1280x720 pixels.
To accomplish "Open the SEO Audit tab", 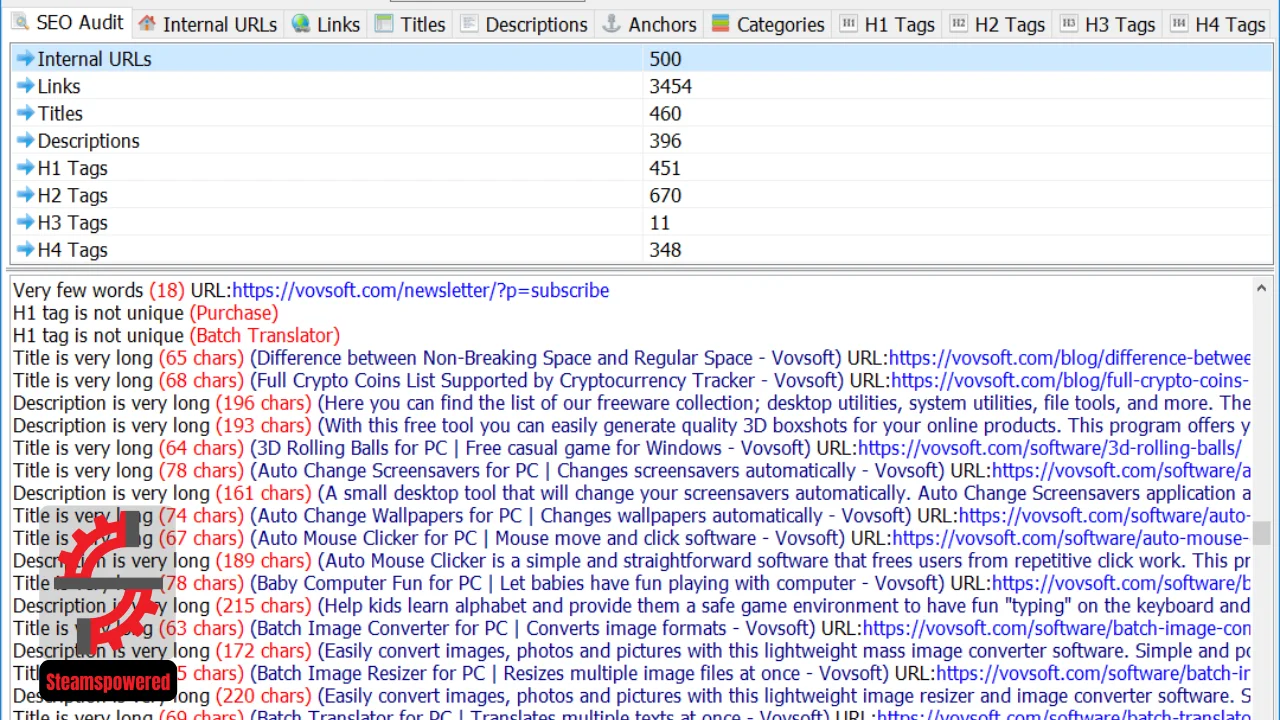I will (x=67, y=22).
